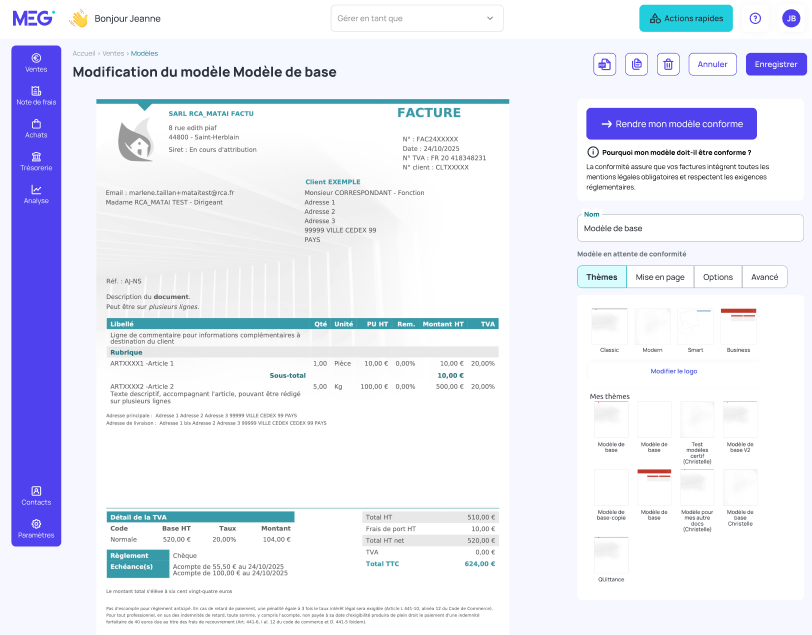This screenshot has height=635, width=812.
Task: Open Paramètres in the sidebar
Action: pos(36,529)
